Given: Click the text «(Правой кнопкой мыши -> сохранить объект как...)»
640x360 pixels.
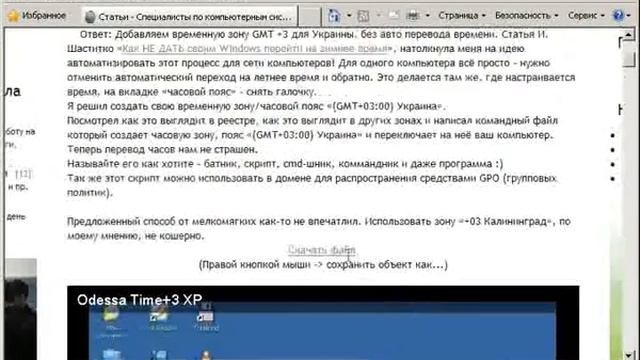Looking at the screenshot, I should coord(323,264).
